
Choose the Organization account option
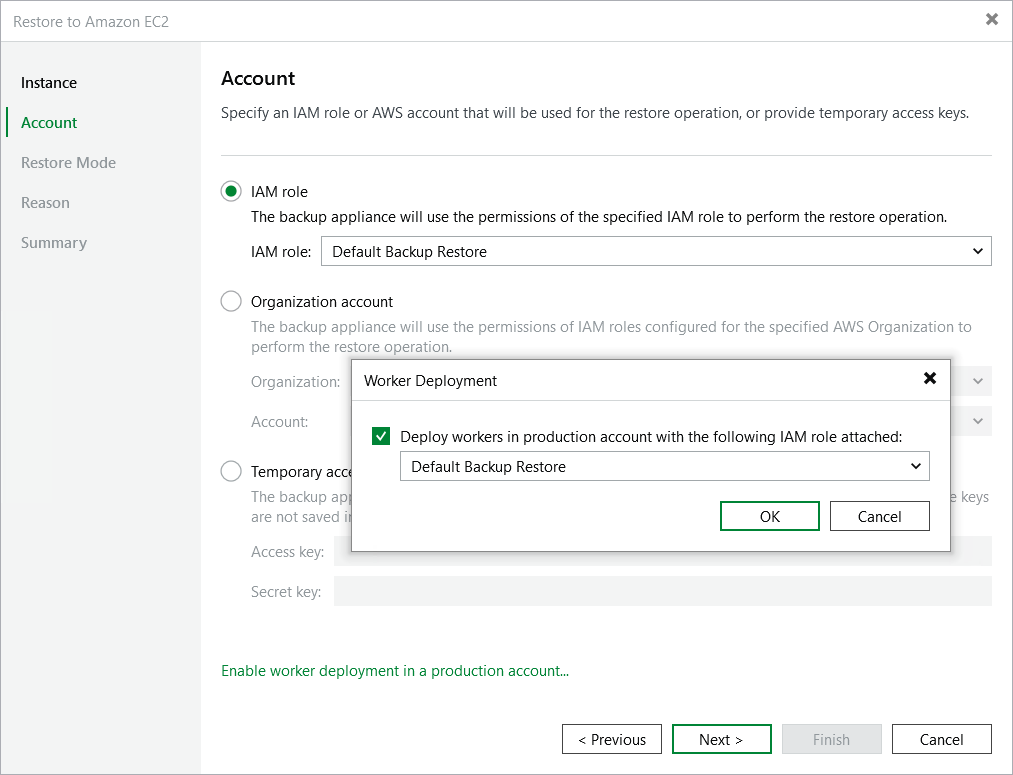(x=231, y=301)
